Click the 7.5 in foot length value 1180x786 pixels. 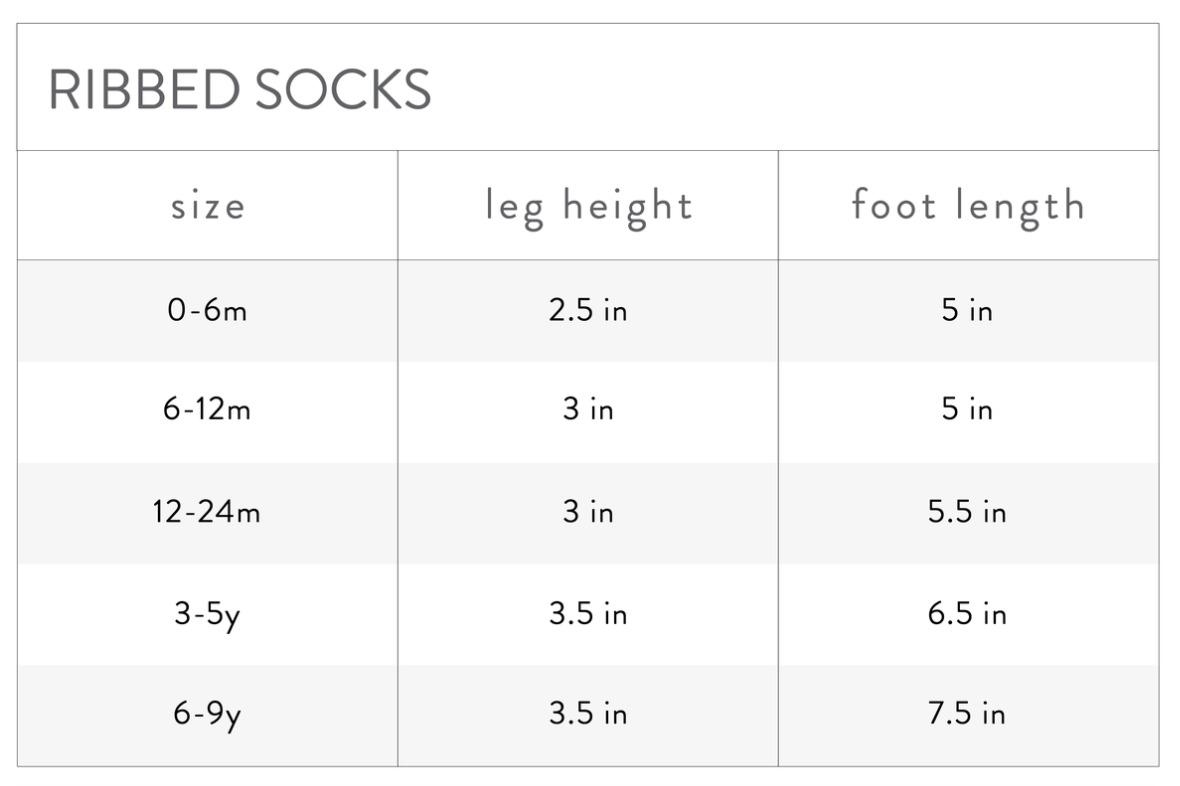pyautogui.click(x=968, y=714)
